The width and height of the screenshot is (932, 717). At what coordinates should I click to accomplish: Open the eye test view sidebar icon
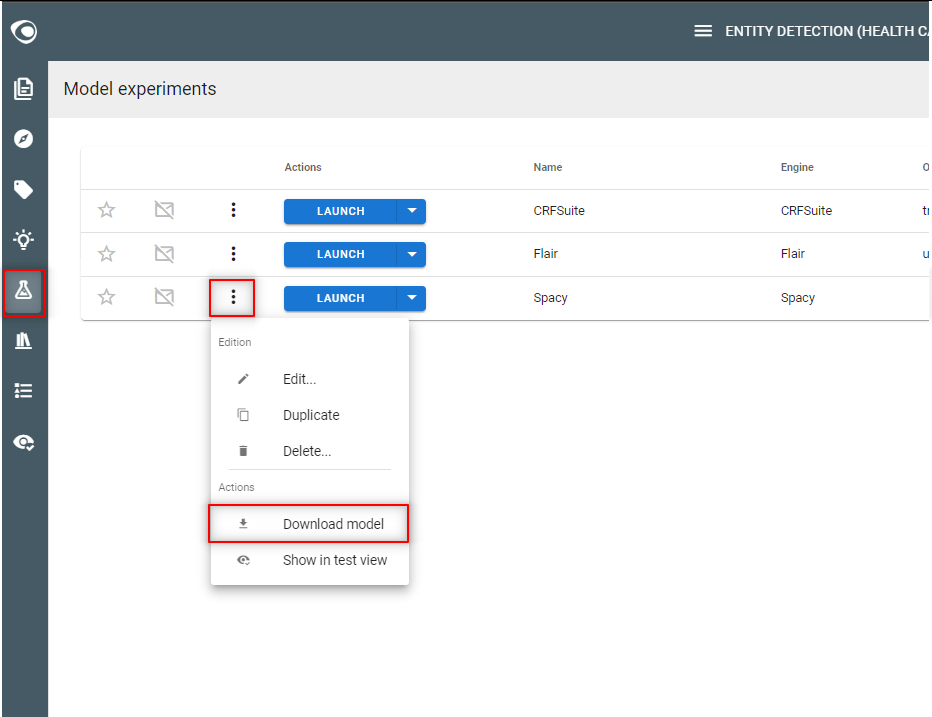pos(24,442)
